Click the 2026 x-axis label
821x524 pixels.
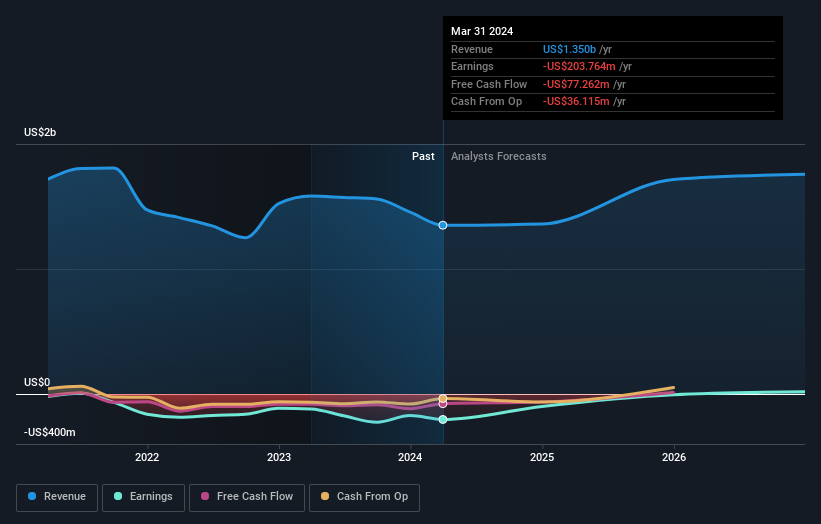pyautogui.click(x=674, y=457)
